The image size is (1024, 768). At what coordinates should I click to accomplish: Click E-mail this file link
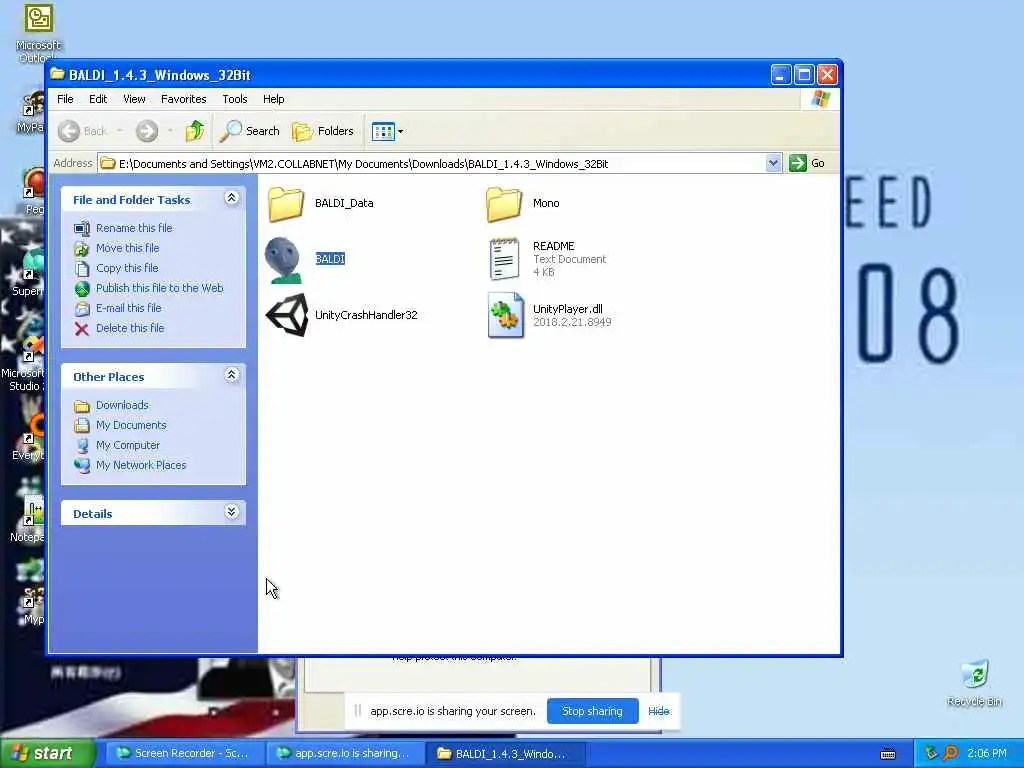[129, 308]
